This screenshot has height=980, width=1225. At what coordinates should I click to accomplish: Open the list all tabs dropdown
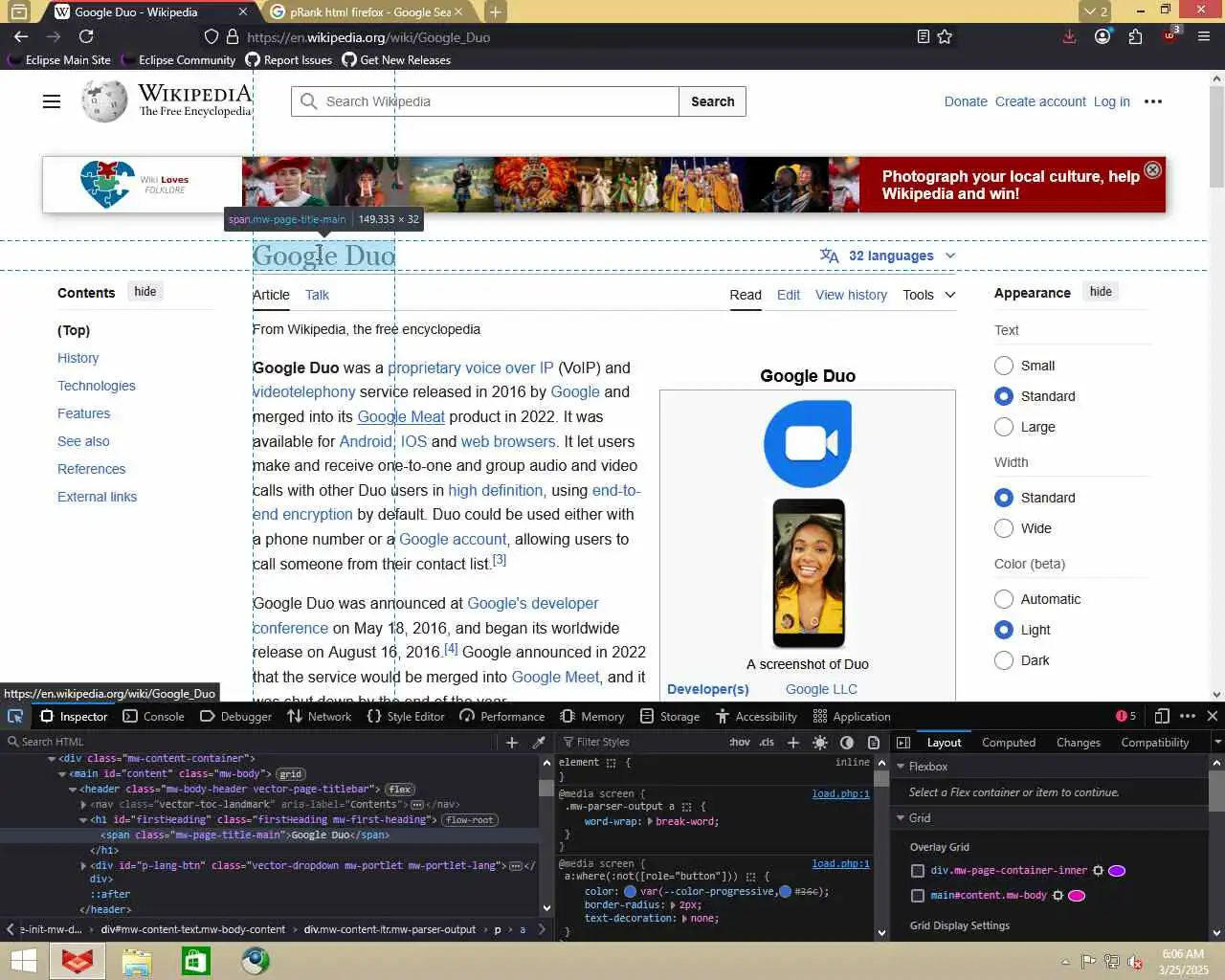coord(1095,11)
